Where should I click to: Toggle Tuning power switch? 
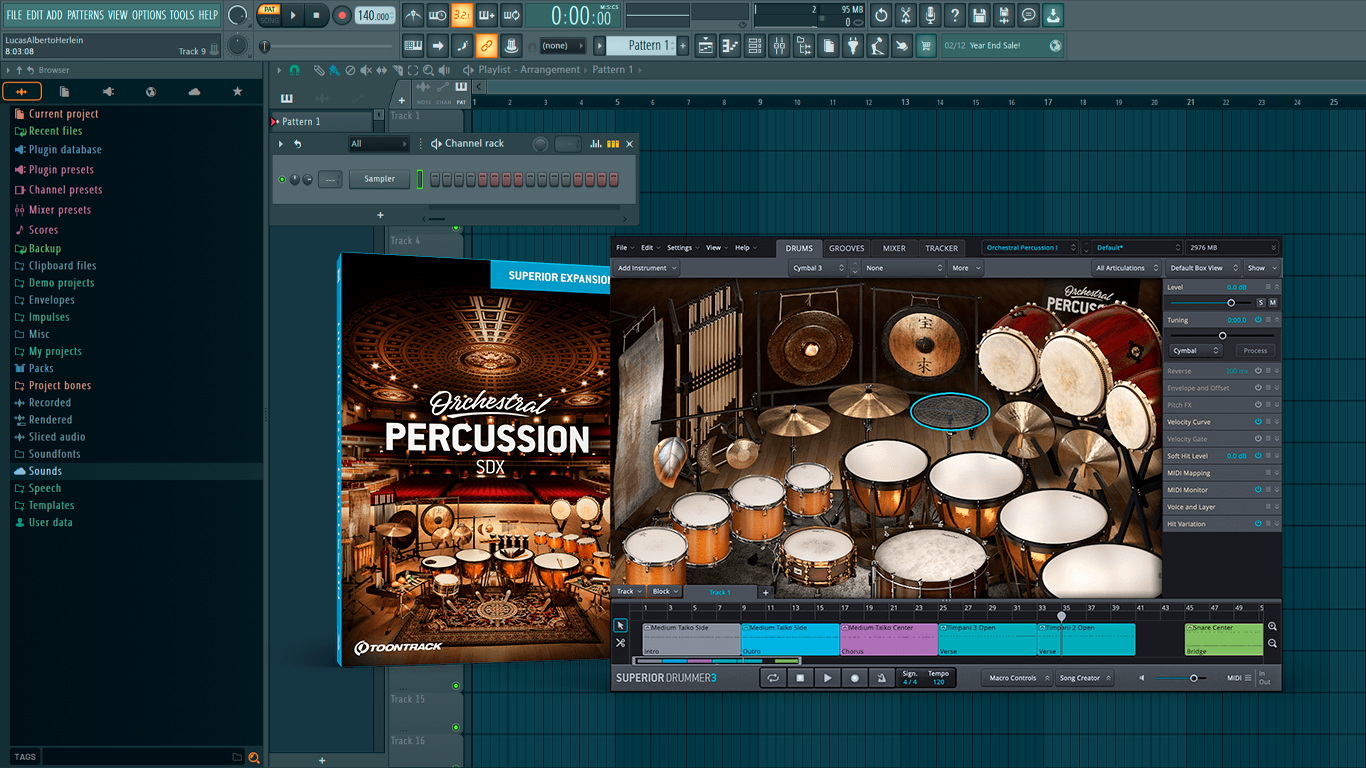(x=1258, y=320)
